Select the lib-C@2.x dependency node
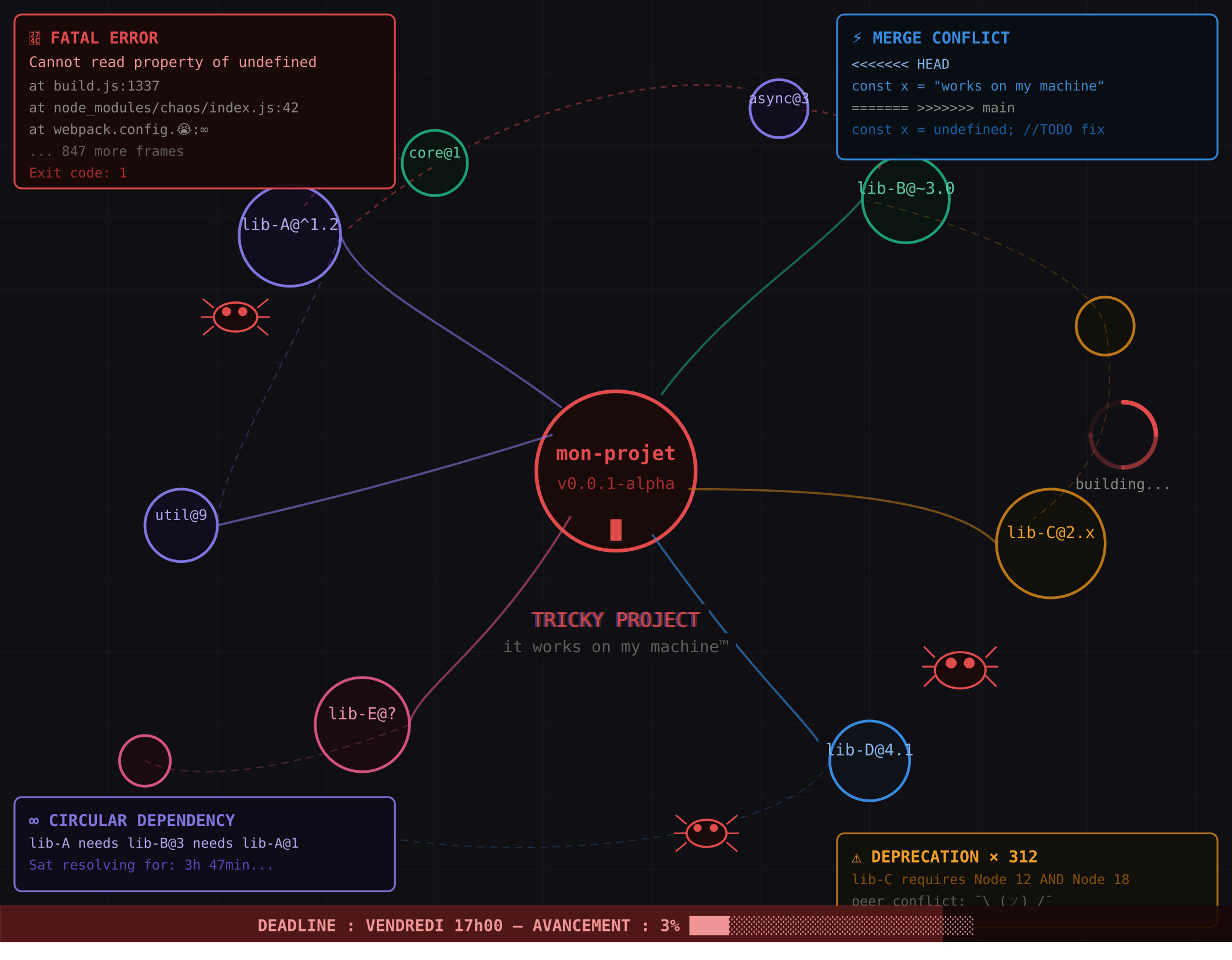Screen dimensions: 1232x960 click(1051, 543)
